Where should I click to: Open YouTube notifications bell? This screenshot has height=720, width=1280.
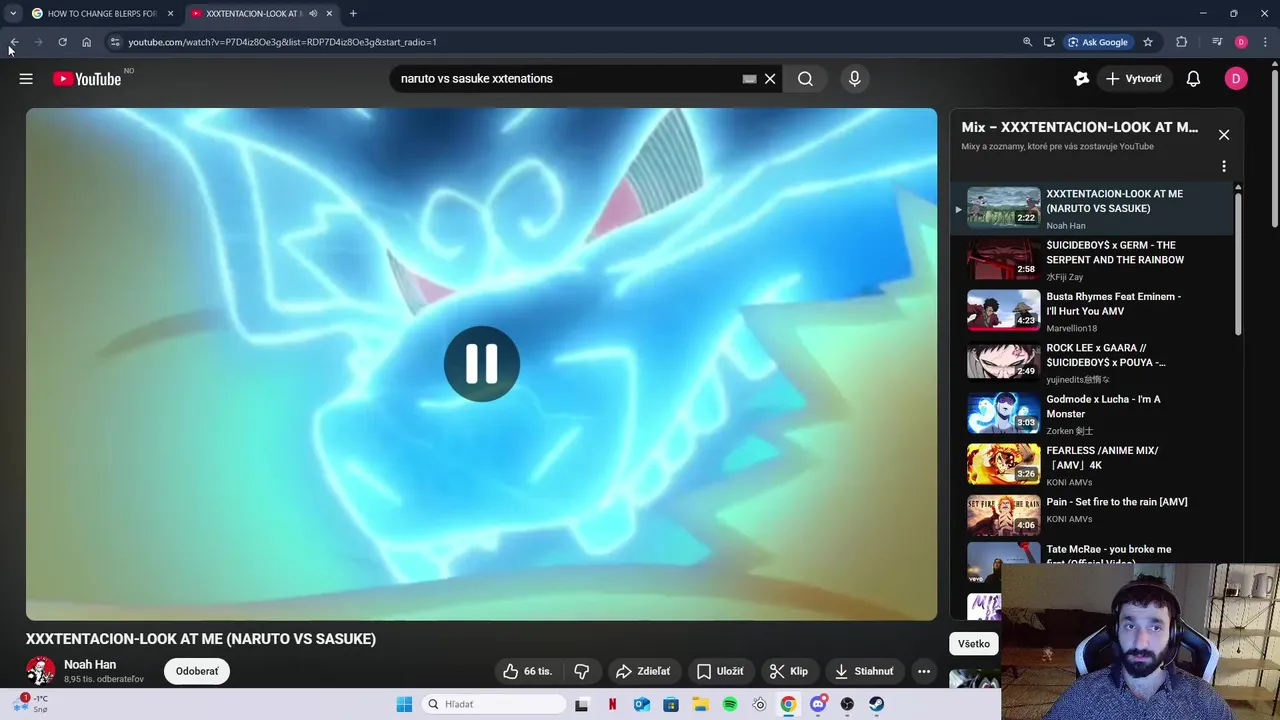pyautogui.click(x=1193, y=79)
